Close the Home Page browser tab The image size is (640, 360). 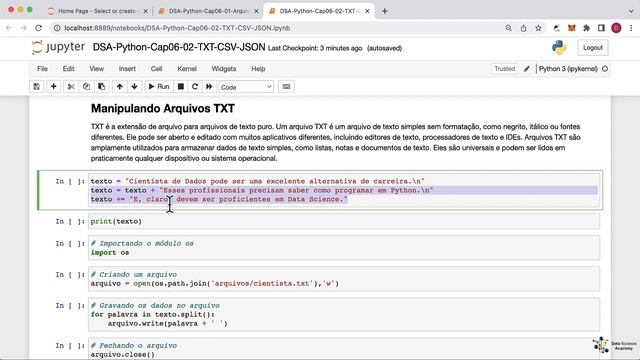pos(145,11)
